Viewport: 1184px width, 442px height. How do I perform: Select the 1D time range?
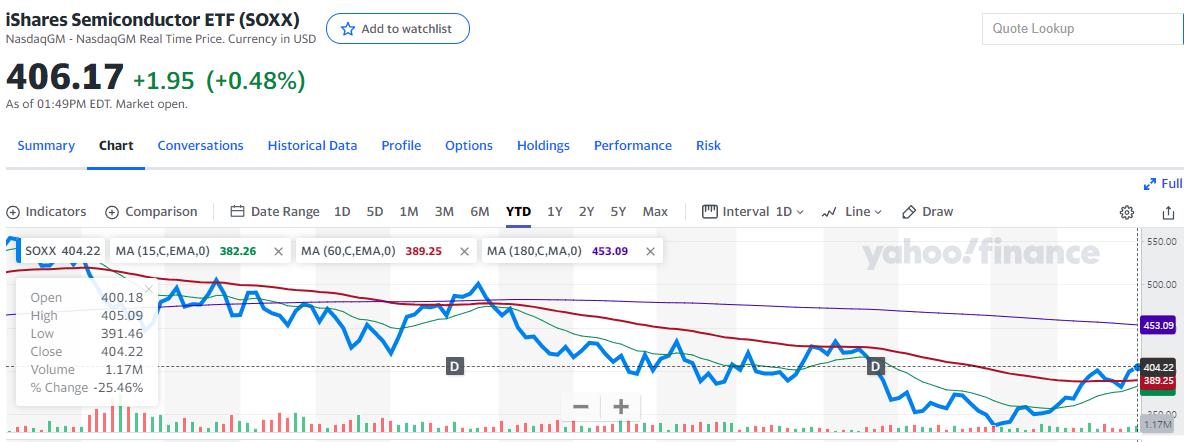pos(342,212)
